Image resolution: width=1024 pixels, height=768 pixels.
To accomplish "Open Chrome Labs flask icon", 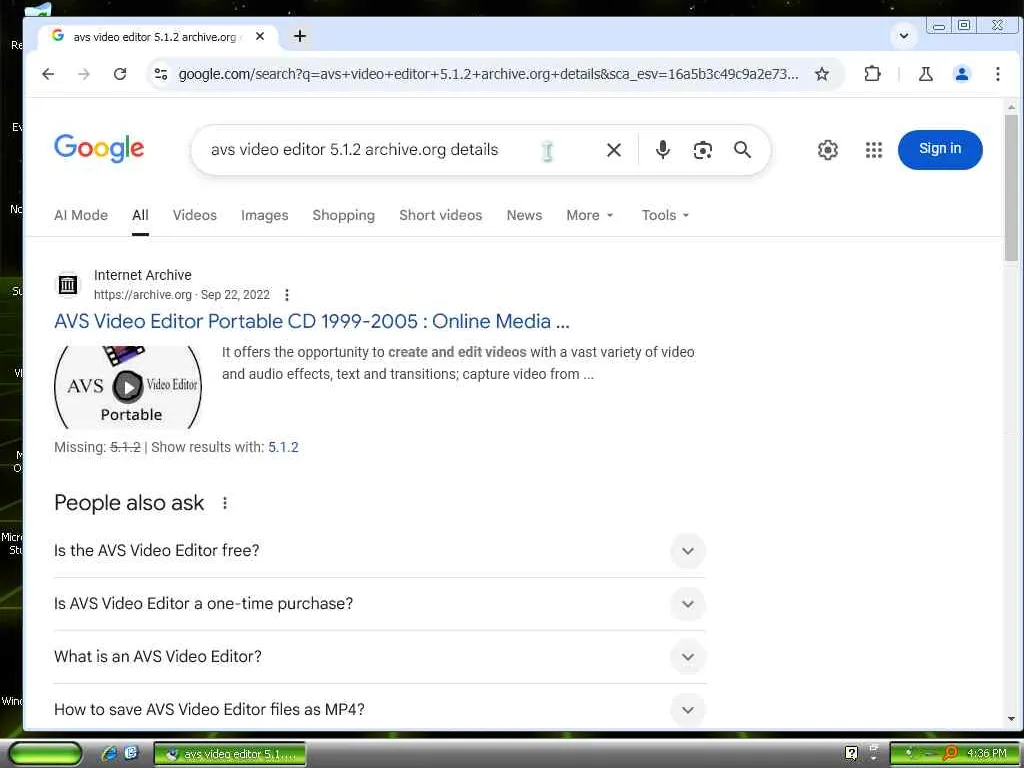I will pos(925,74).
